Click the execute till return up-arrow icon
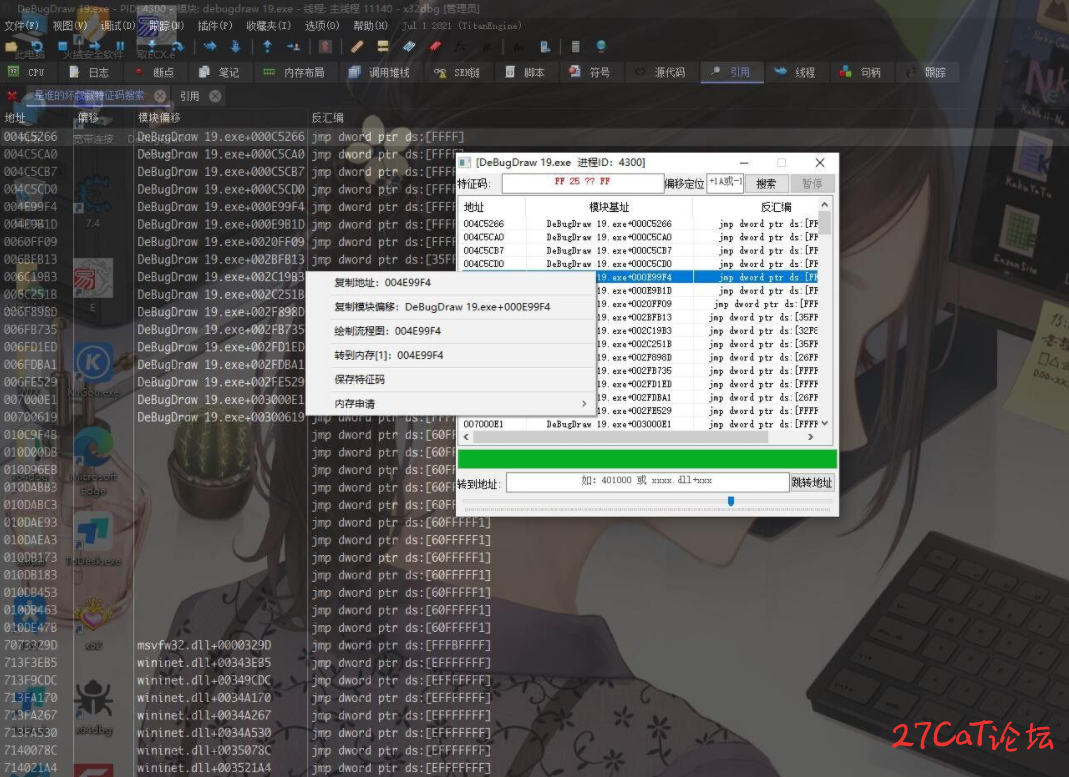 (267, 46)
